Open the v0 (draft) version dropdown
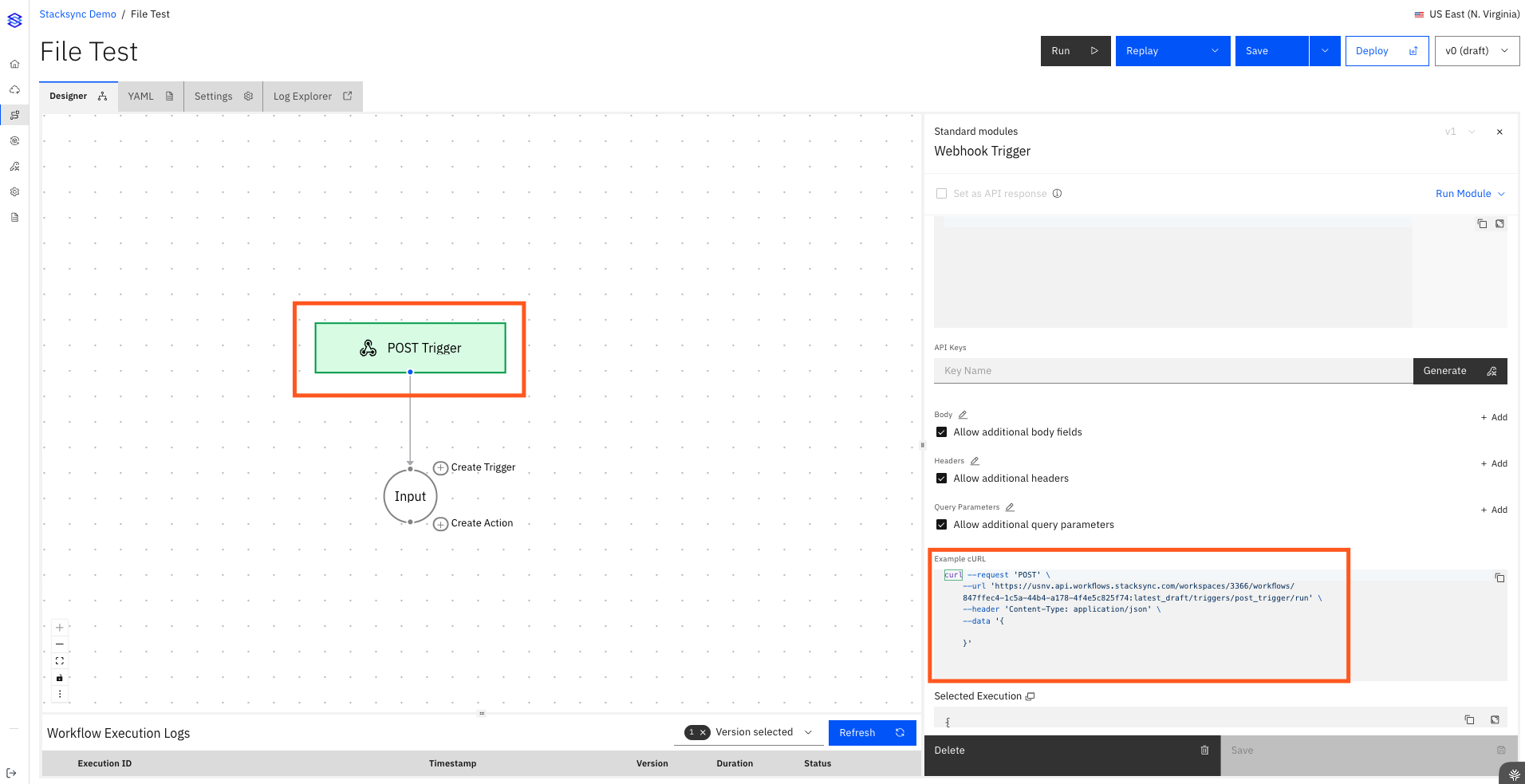 click(x=1476, y=51)
